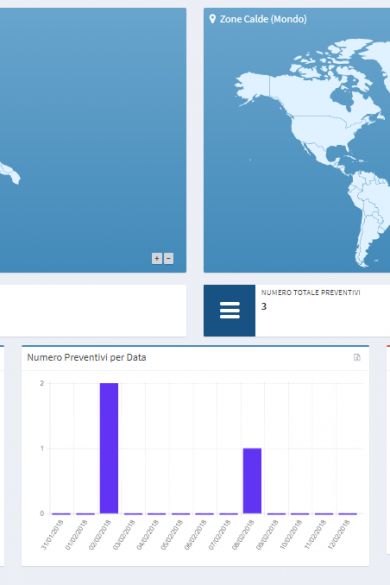Select the 02/02/2018 bar in chart

point(109,448)
